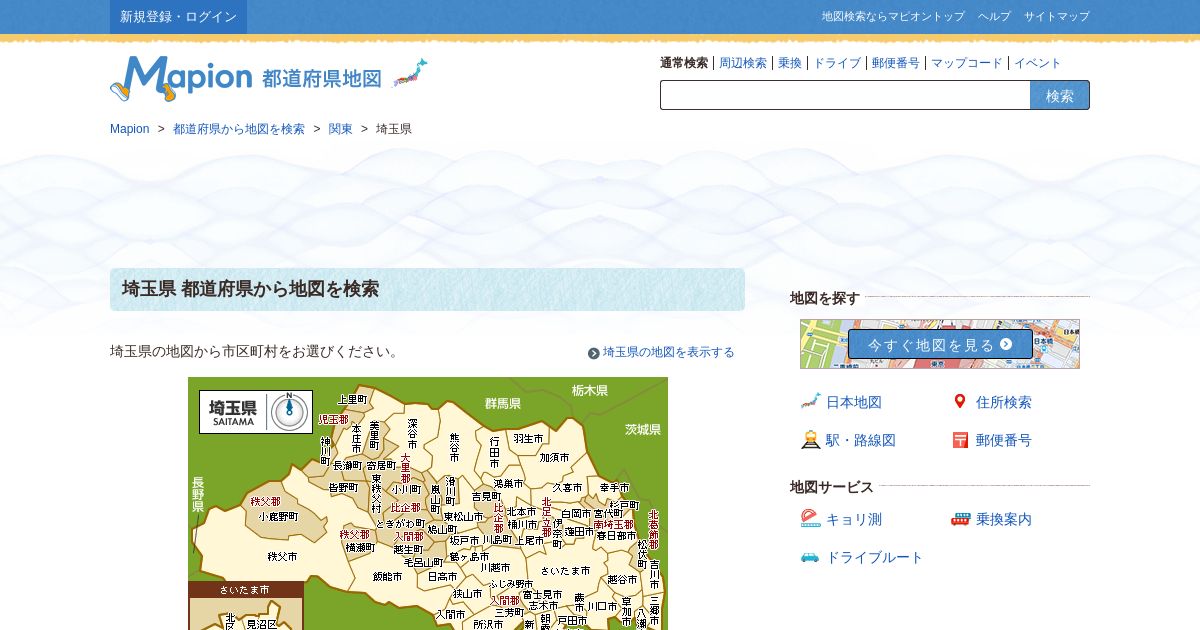Open 埼玉県の地図を表示する link
This screenshot has height=630, width=1200.
pos(668,352)
